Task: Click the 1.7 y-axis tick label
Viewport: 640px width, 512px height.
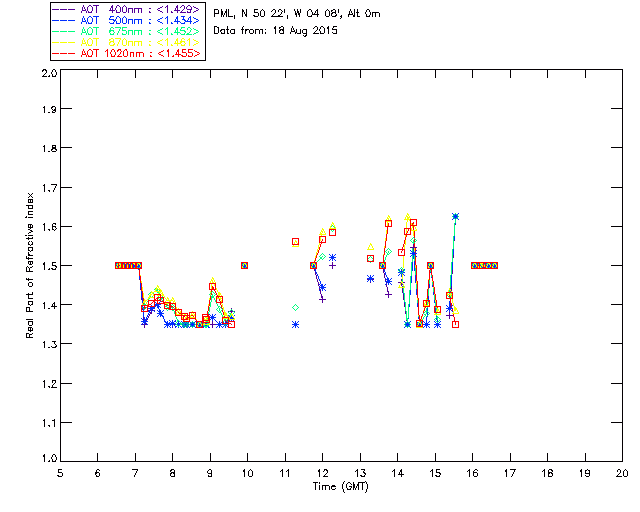Action: click(x=49, y=188)
